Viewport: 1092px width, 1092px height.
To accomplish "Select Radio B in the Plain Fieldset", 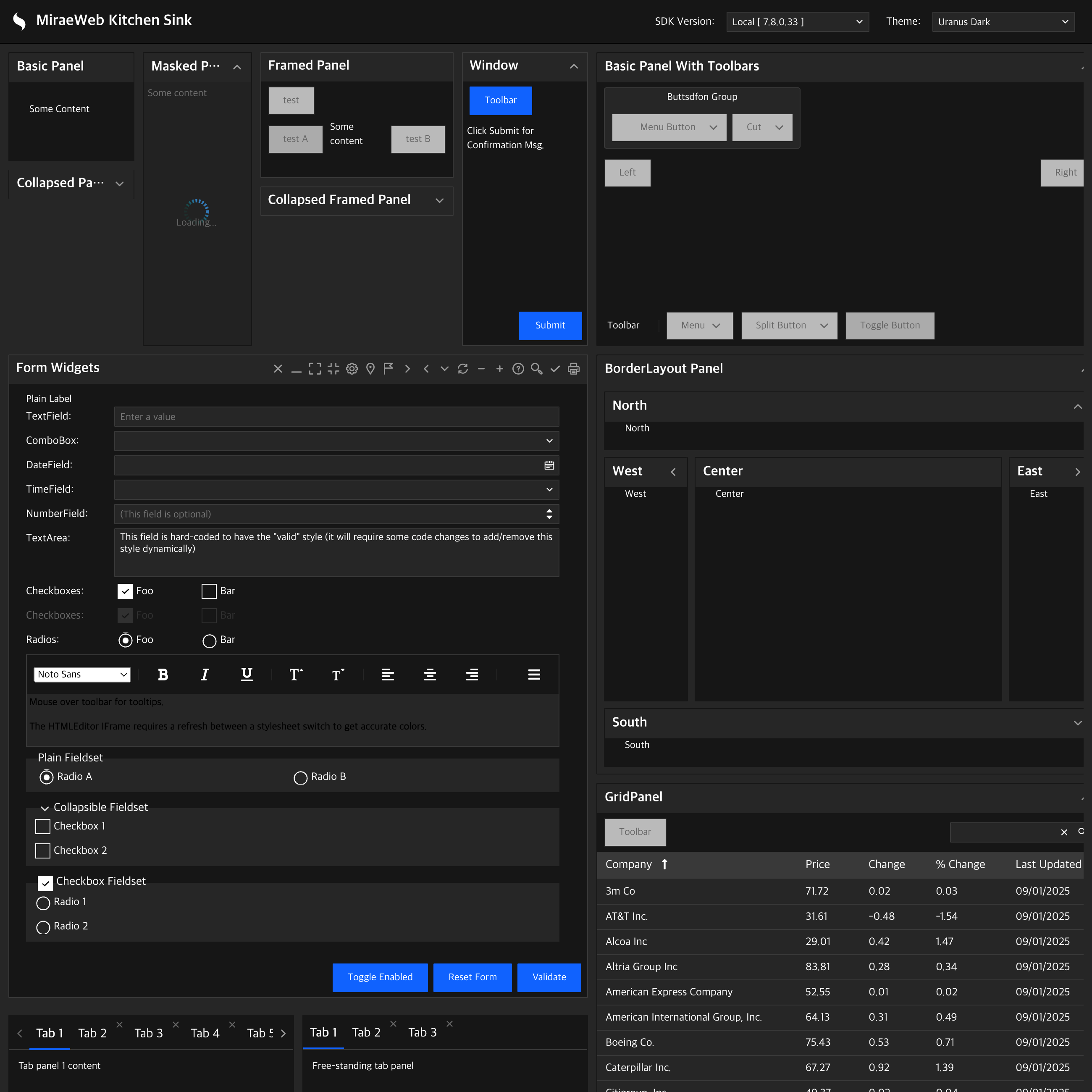I will (300, 777).
